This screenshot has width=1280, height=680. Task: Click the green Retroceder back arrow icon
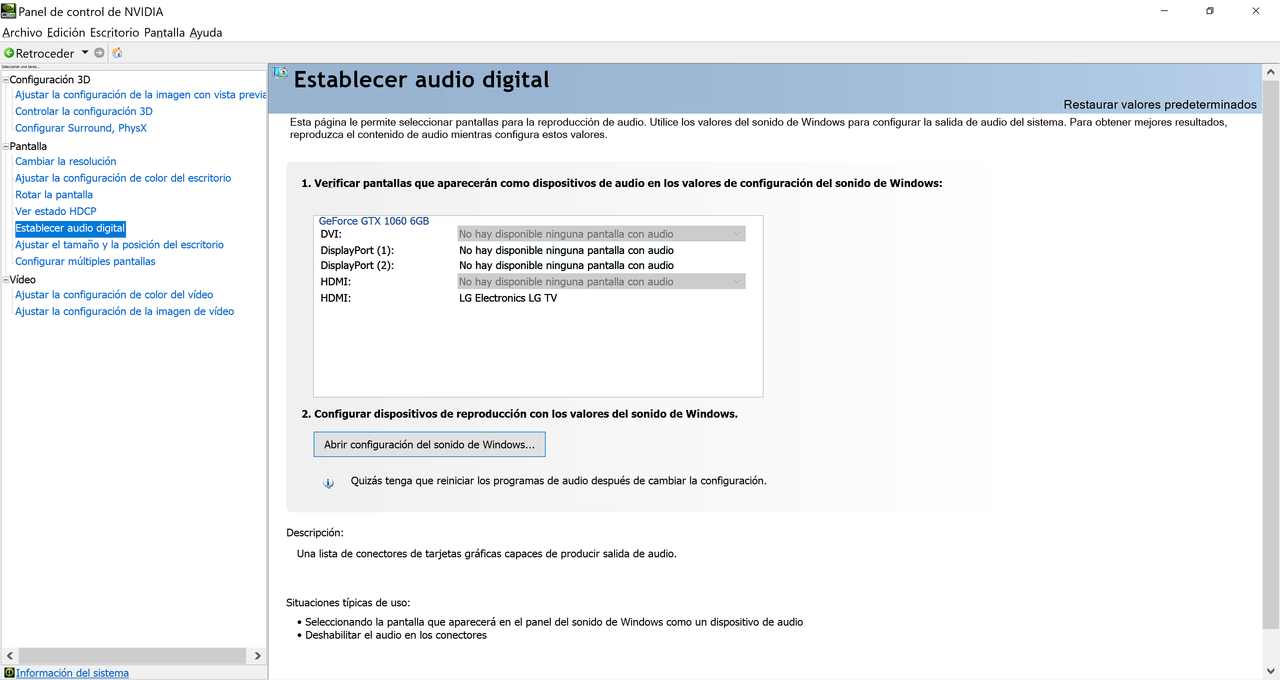9,53
